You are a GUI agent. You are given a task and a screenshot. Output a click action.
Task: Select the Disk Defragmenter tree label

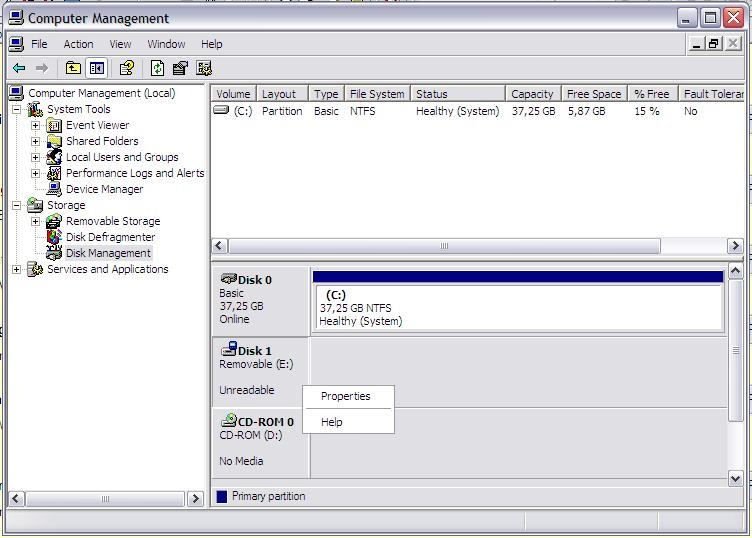pyautogui.click(x=110, y=237)
